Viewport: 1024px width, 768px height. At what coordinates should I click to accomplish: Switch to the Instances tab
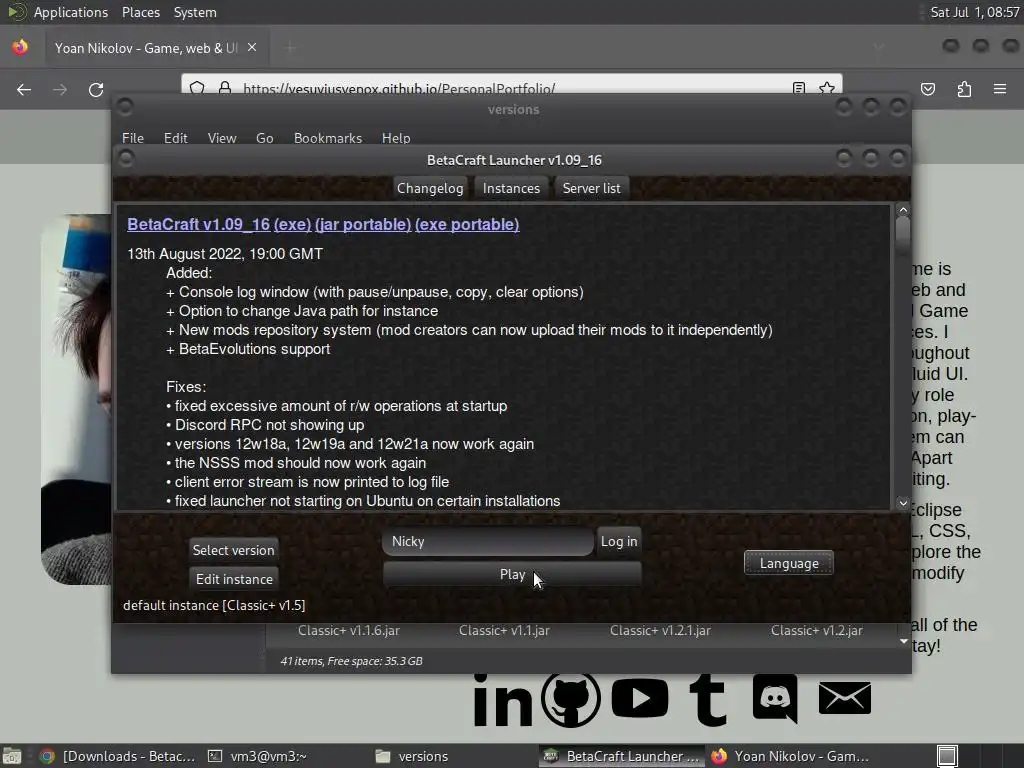click(x=511, y=188)
